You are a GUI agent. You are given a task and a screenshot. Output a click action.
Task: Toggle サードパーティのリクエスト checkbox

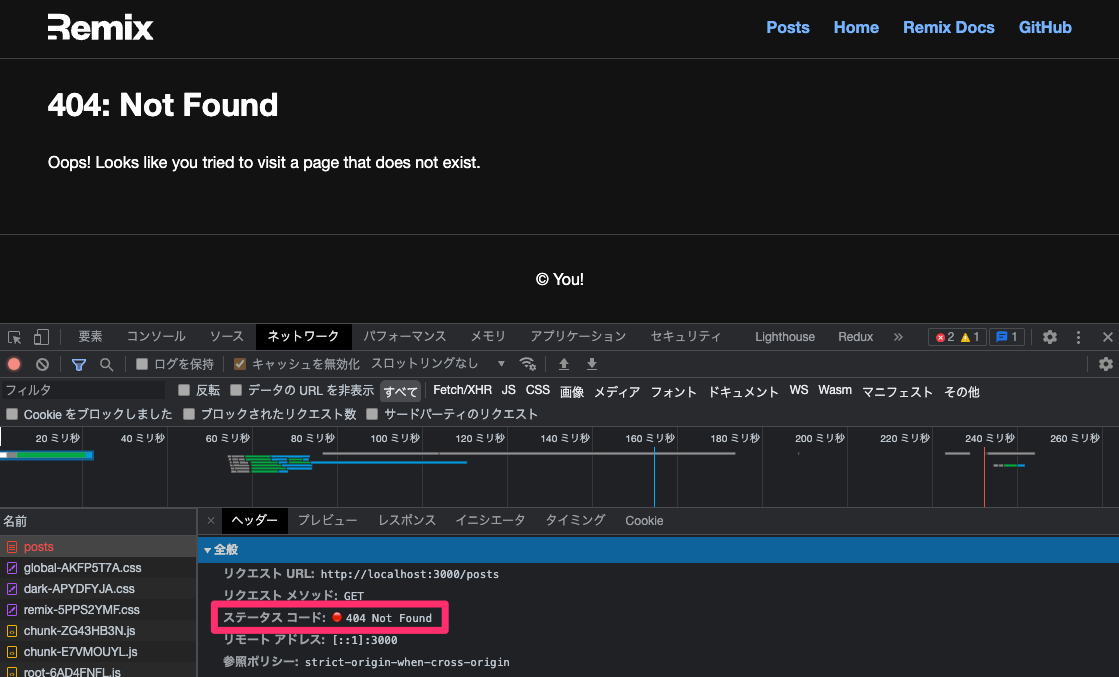[372, 414]
